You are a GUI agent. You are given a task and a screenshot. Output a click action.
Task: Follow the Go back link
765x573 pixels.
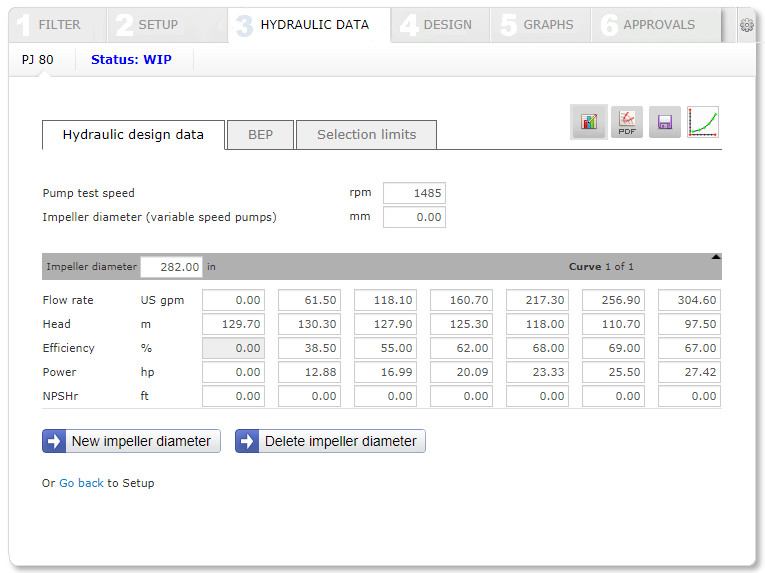[x=81, y=483]
